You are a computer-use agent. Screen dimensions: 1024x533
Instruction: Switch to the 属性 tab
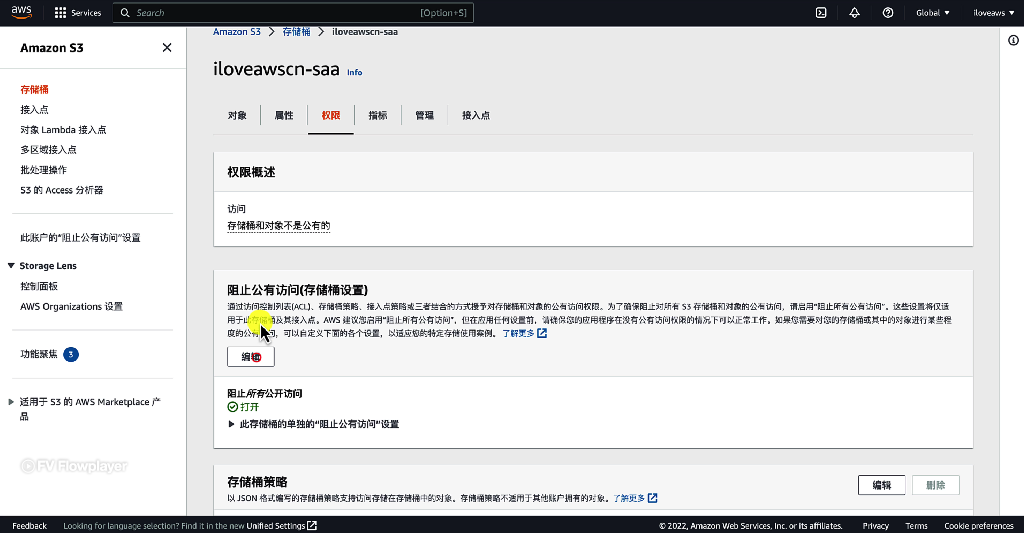(x=283, y=115)
